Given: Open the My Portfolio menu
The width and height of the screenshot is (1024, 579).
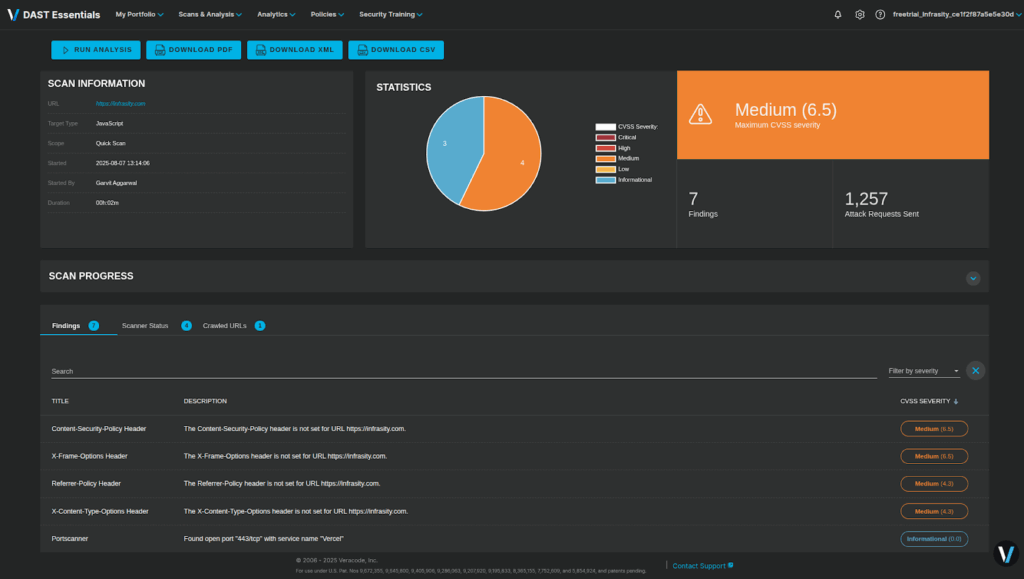Looking at the screenshot, I should 140,15.
